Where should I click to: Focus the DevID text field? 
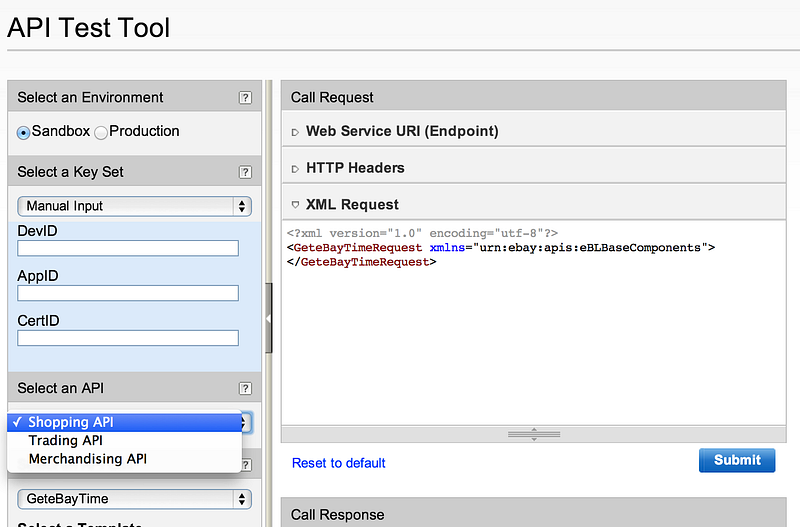[x=128, y=248]
